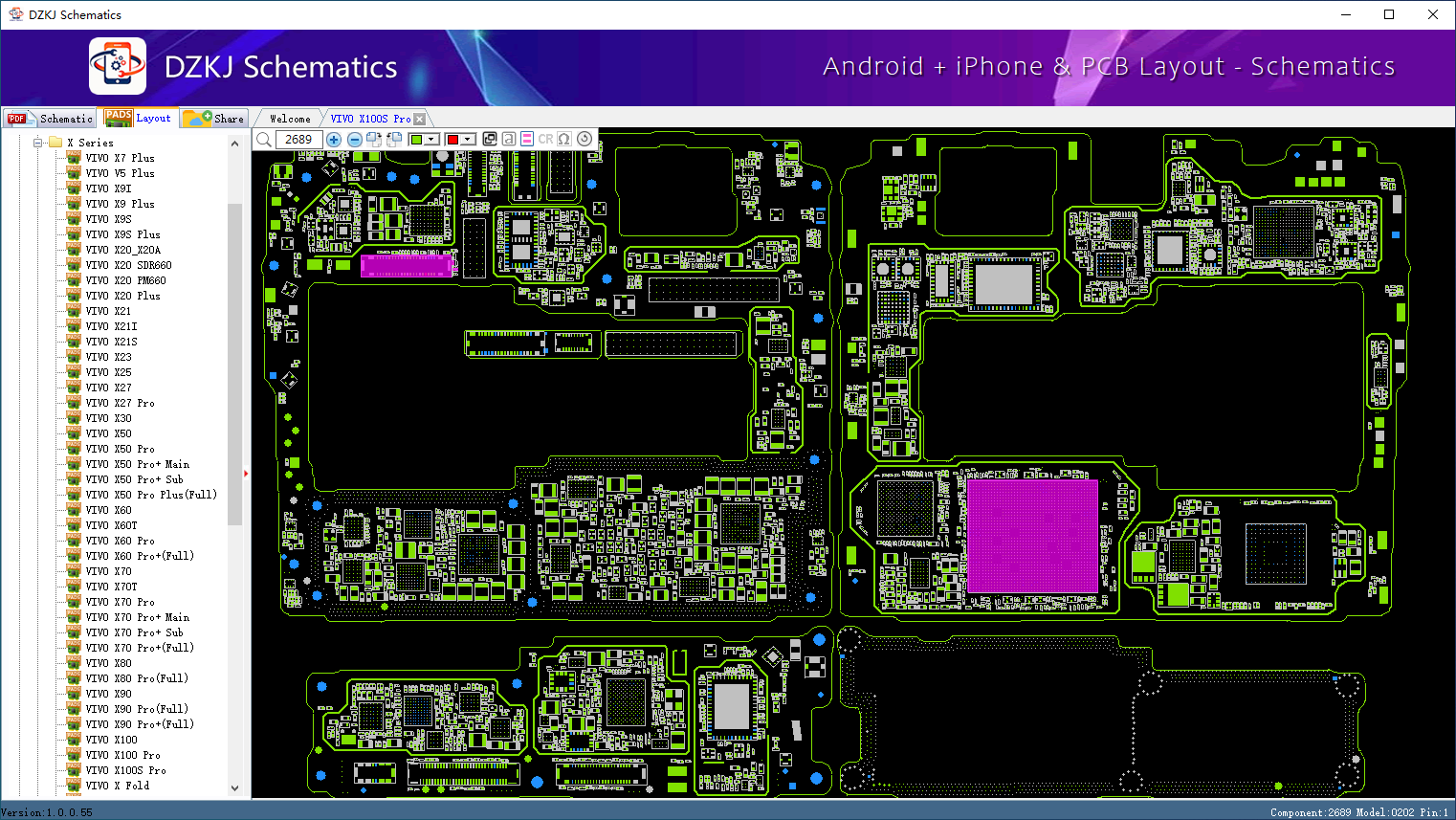This screenshot has width=1456, height=820.
Task: Click the magnifier search icon in the layout toolbar
Action: click(x=264, y=140)
